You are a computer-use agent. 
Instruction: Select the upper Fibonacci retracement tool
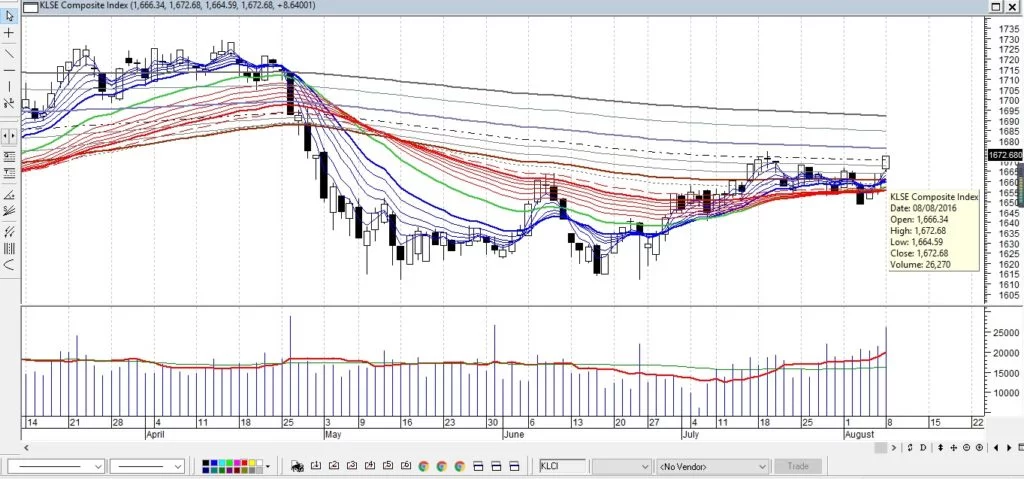9,157
